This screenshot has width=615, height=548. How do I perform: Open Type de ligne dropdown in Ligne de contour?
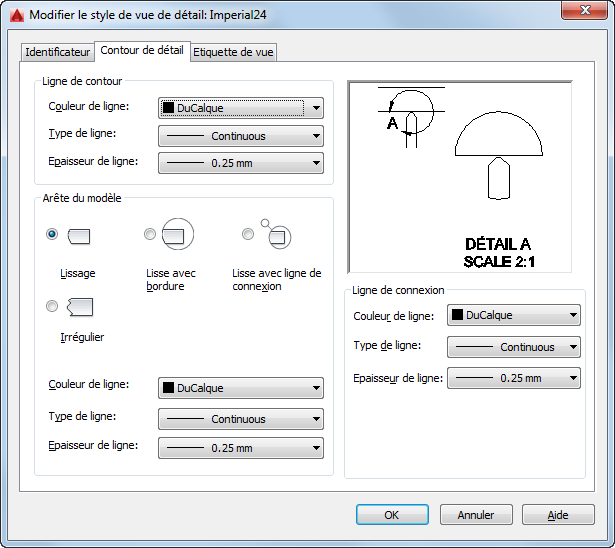(241, 136)
